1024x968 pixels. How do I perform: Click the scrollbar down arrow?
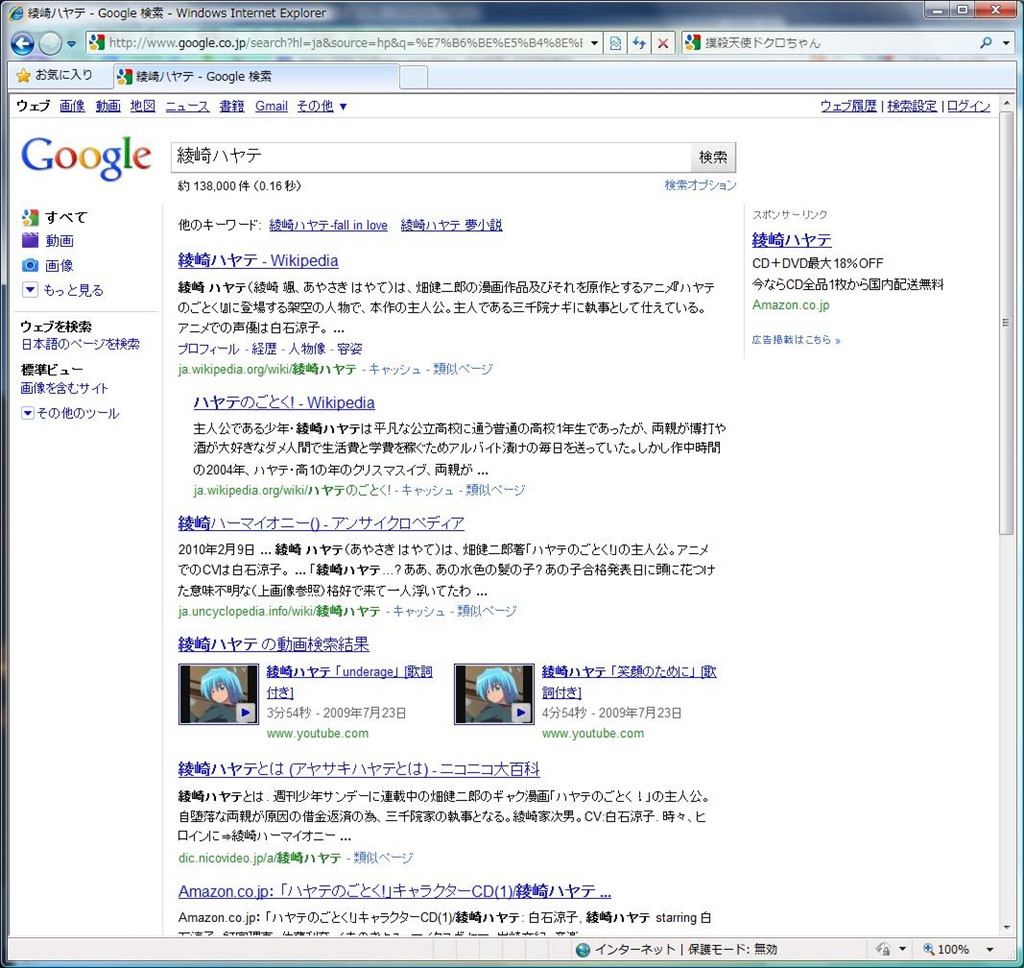click(x=1006, y=928)
